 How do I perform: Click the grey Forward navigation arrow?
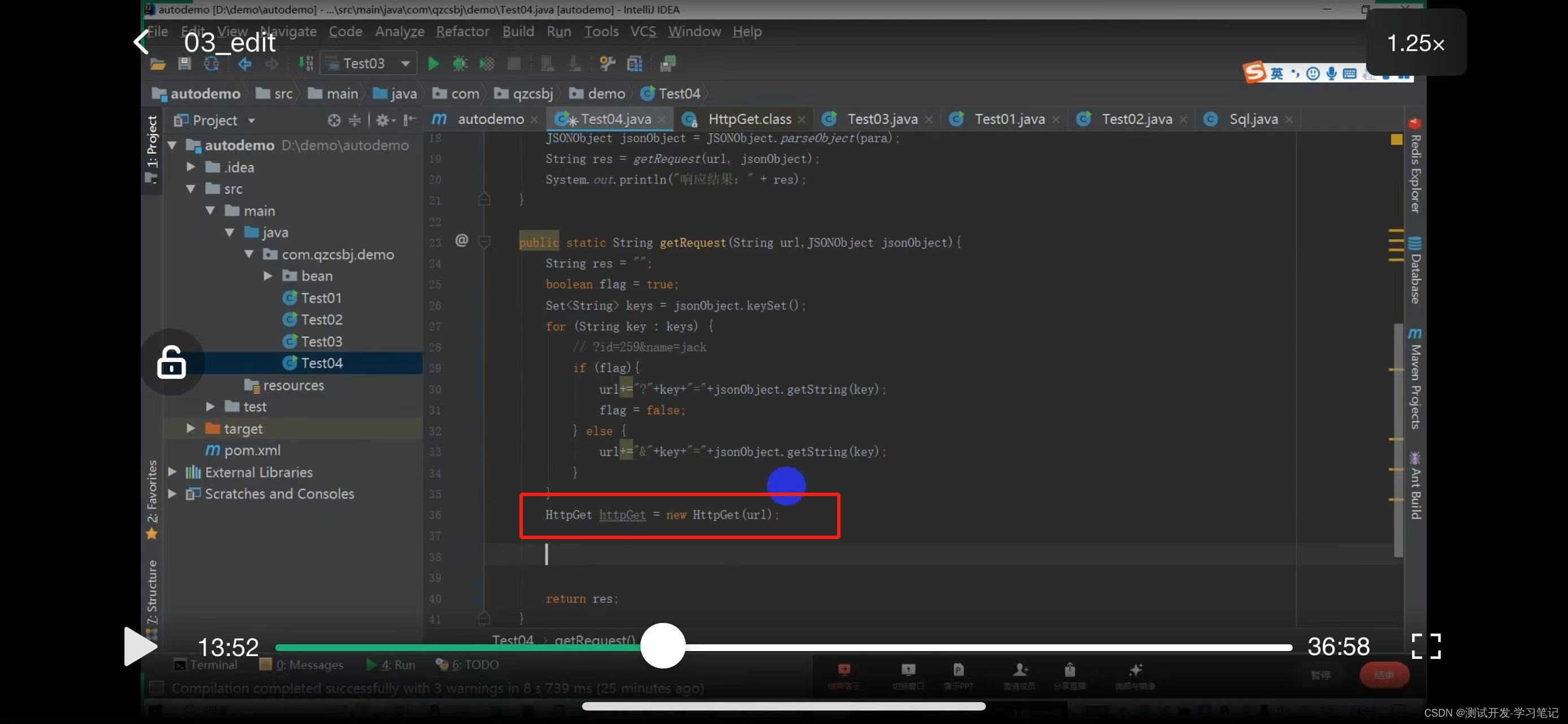(x=271, y=63)
